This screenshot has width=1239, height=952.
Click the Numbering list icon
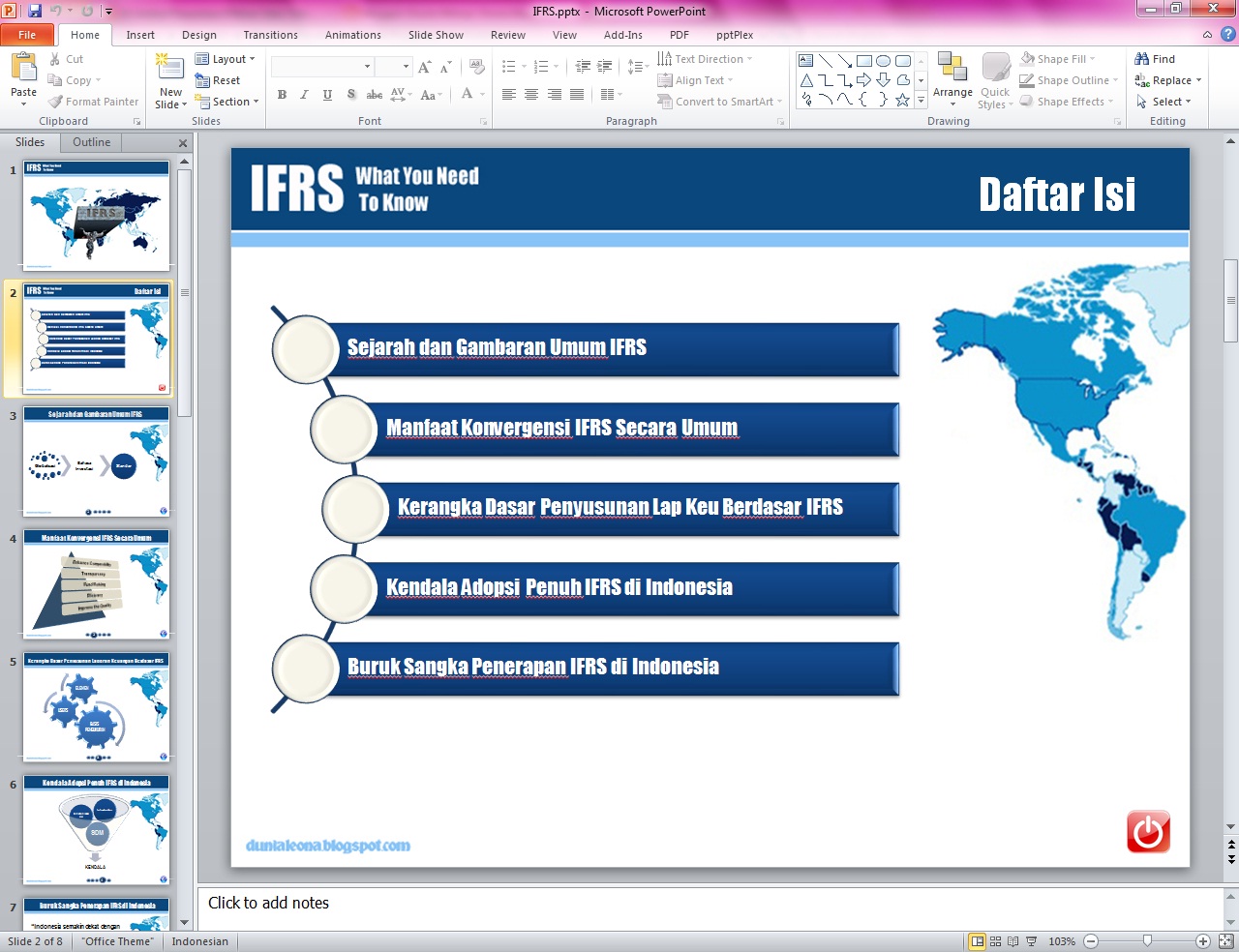pyautogui.click(x=541, y=67)
